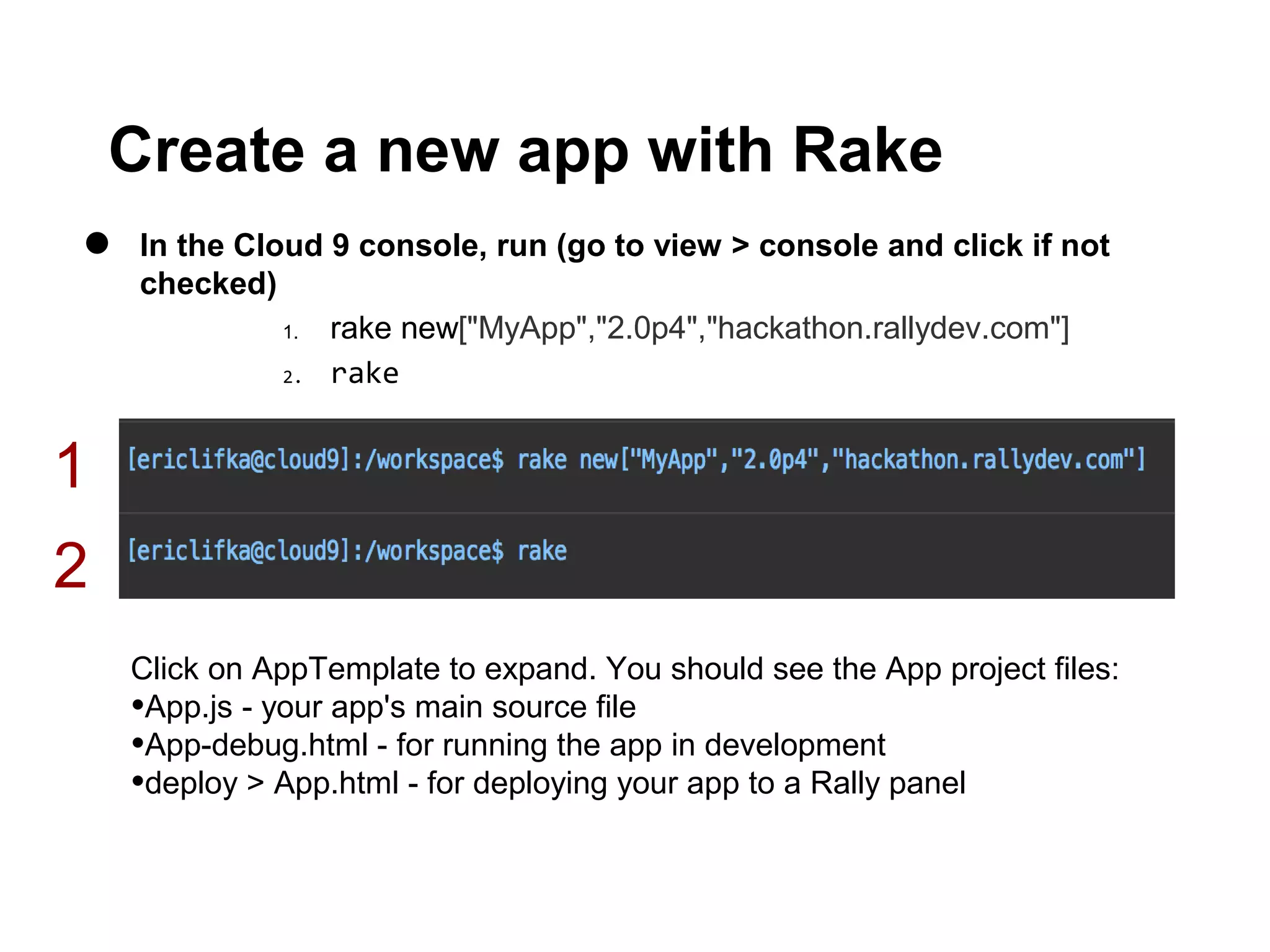The width and height of the screenshot is (1270, 952).
Task: Click 'App.js - your app's main source file'
Action: pos(384,707)
